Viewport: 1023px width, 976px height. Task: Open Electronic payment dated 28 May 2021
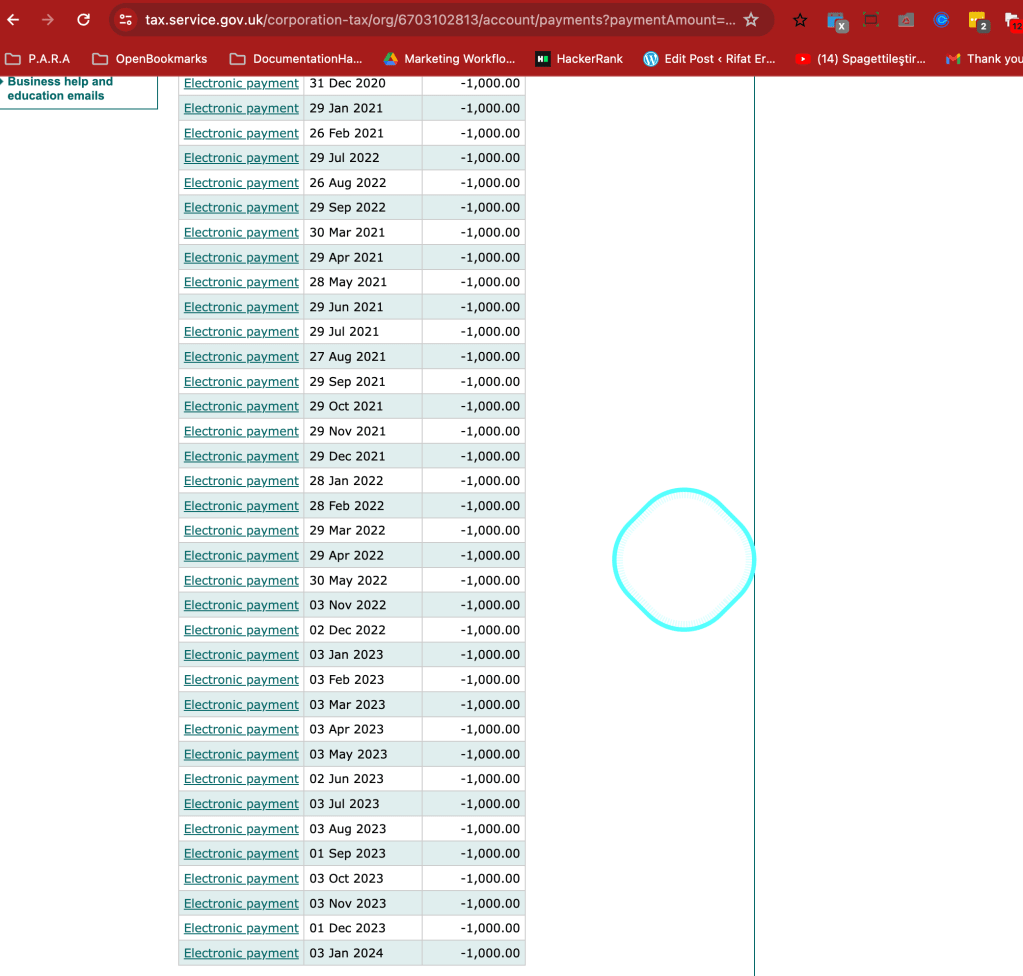coord(241,282)
